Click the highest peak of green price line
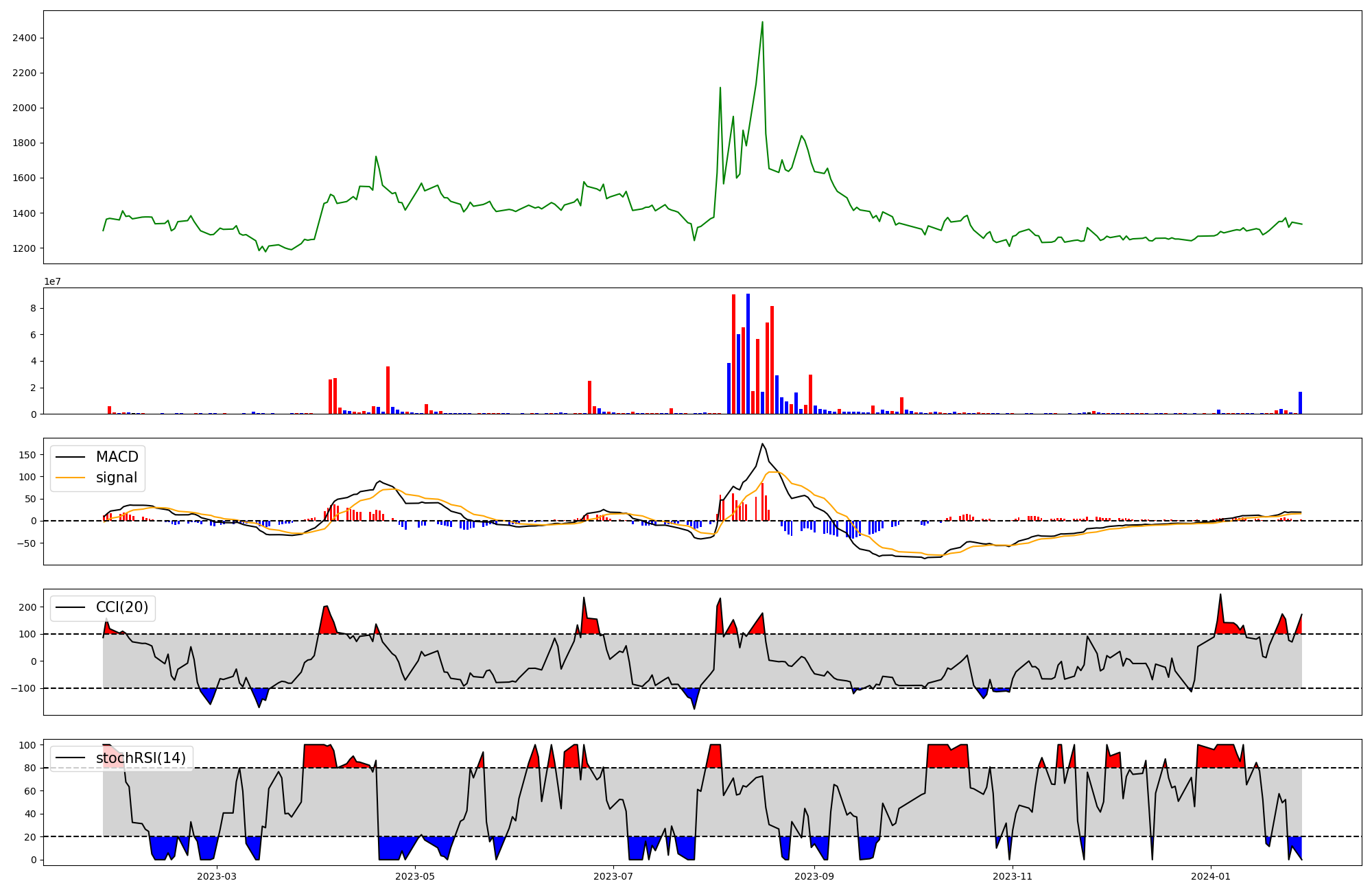 762,23
